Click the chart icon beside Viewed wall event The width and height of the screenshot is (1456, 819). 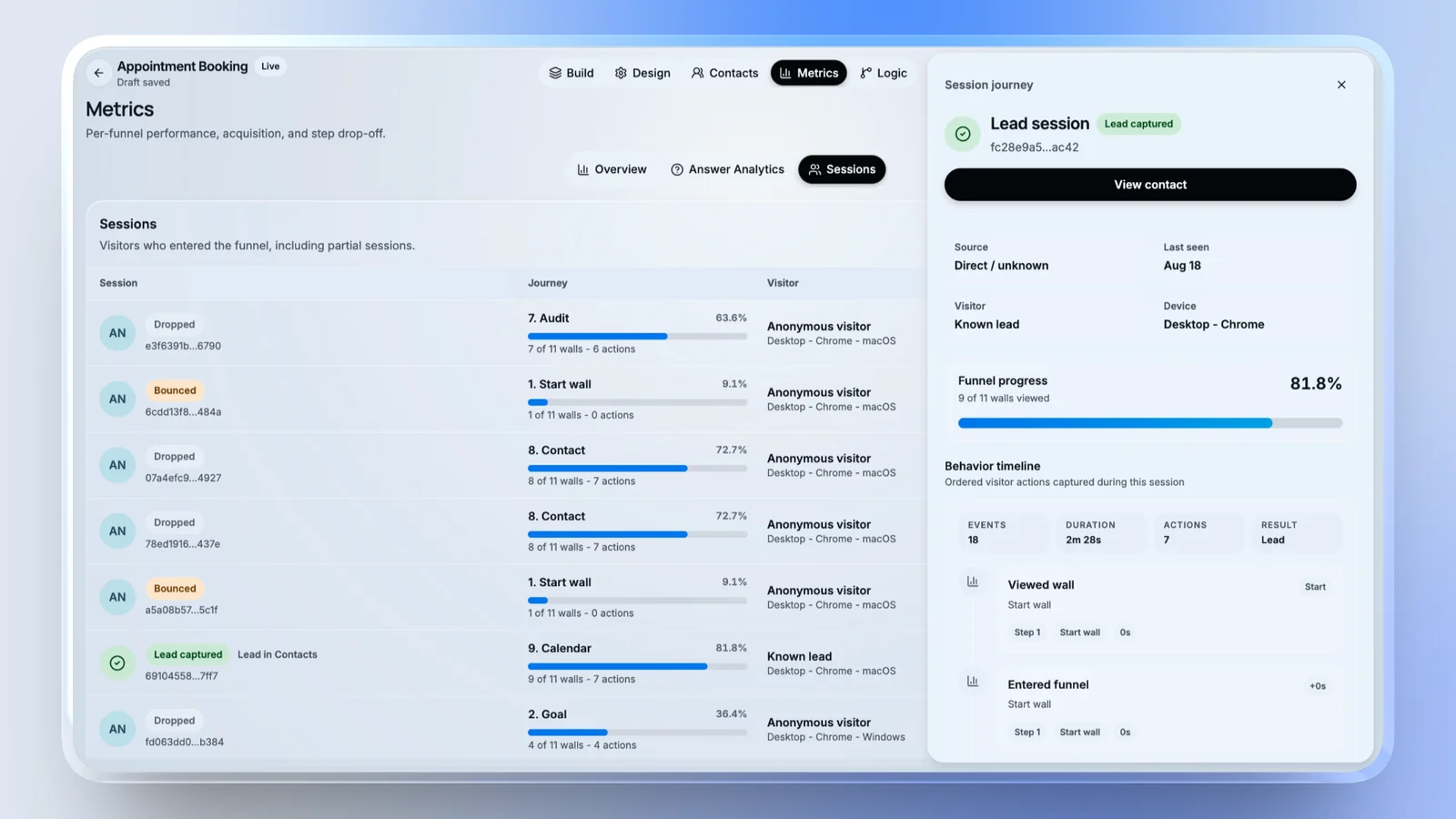pyautogui.click(x=973, y=581)
